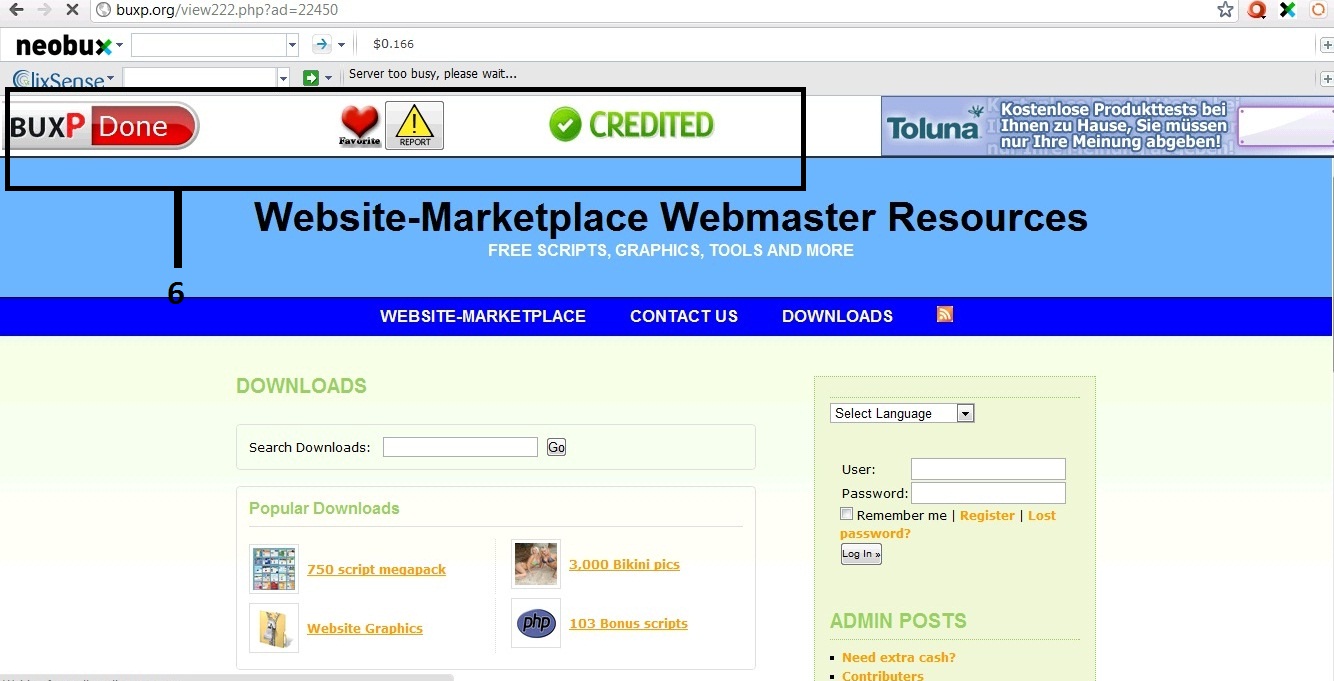Image resolution: width=1334 pixels, height=681 pixels.
Task: Open the 103 Bonus scripts link
Action: coord(628,623)
